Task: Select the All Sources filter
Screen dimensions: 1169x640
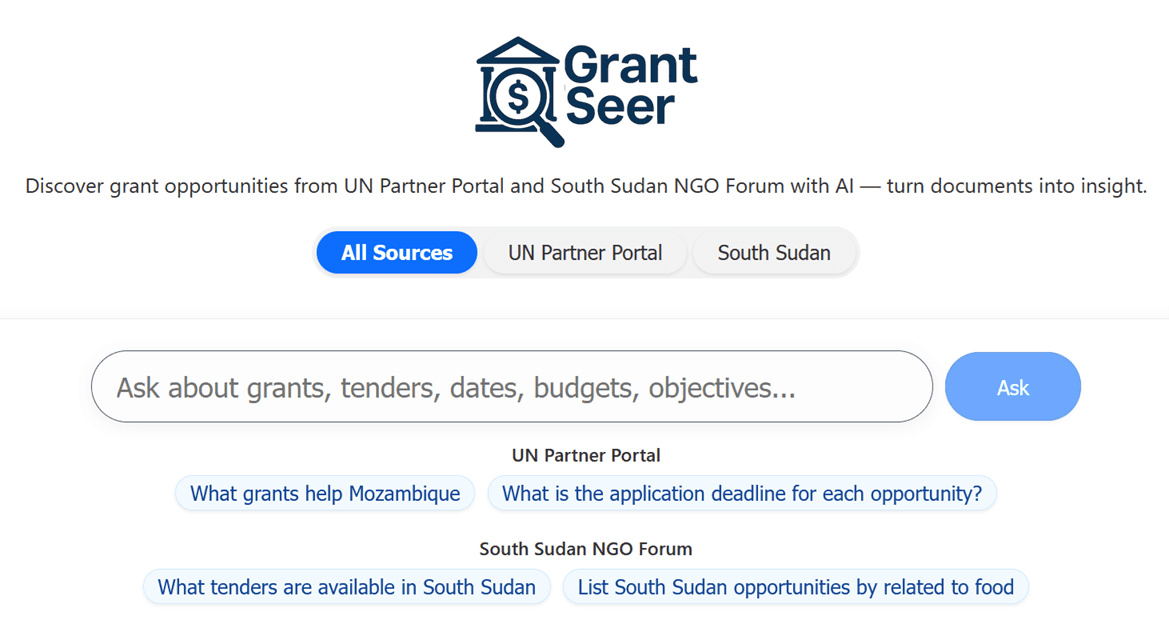Action: click(397, 253)
